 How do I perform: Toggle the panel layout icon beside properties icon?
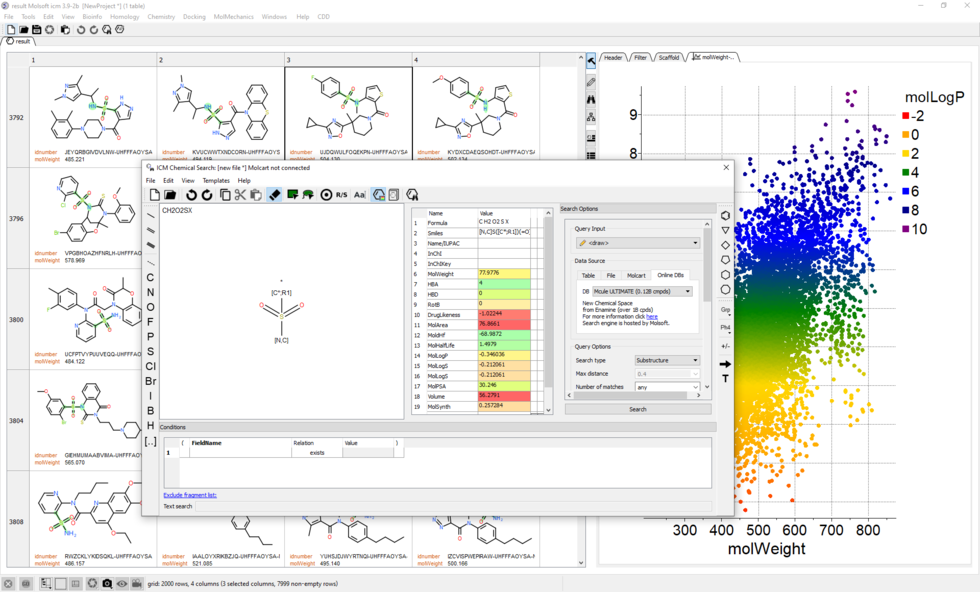[x=394, y=195]
